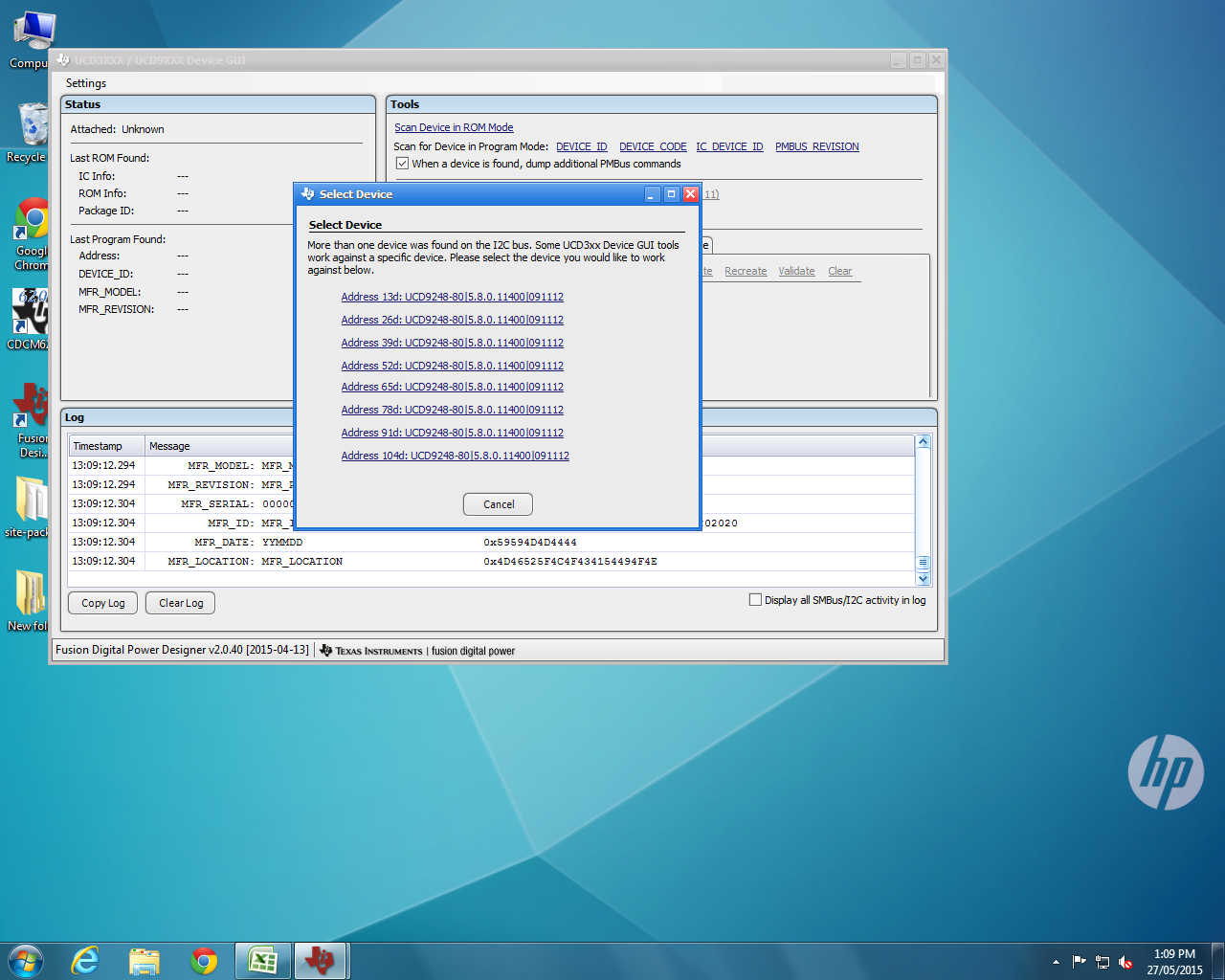Close the Select Device dialog window
Viewport: 1225px width, 980px height.
click(690, 194)
